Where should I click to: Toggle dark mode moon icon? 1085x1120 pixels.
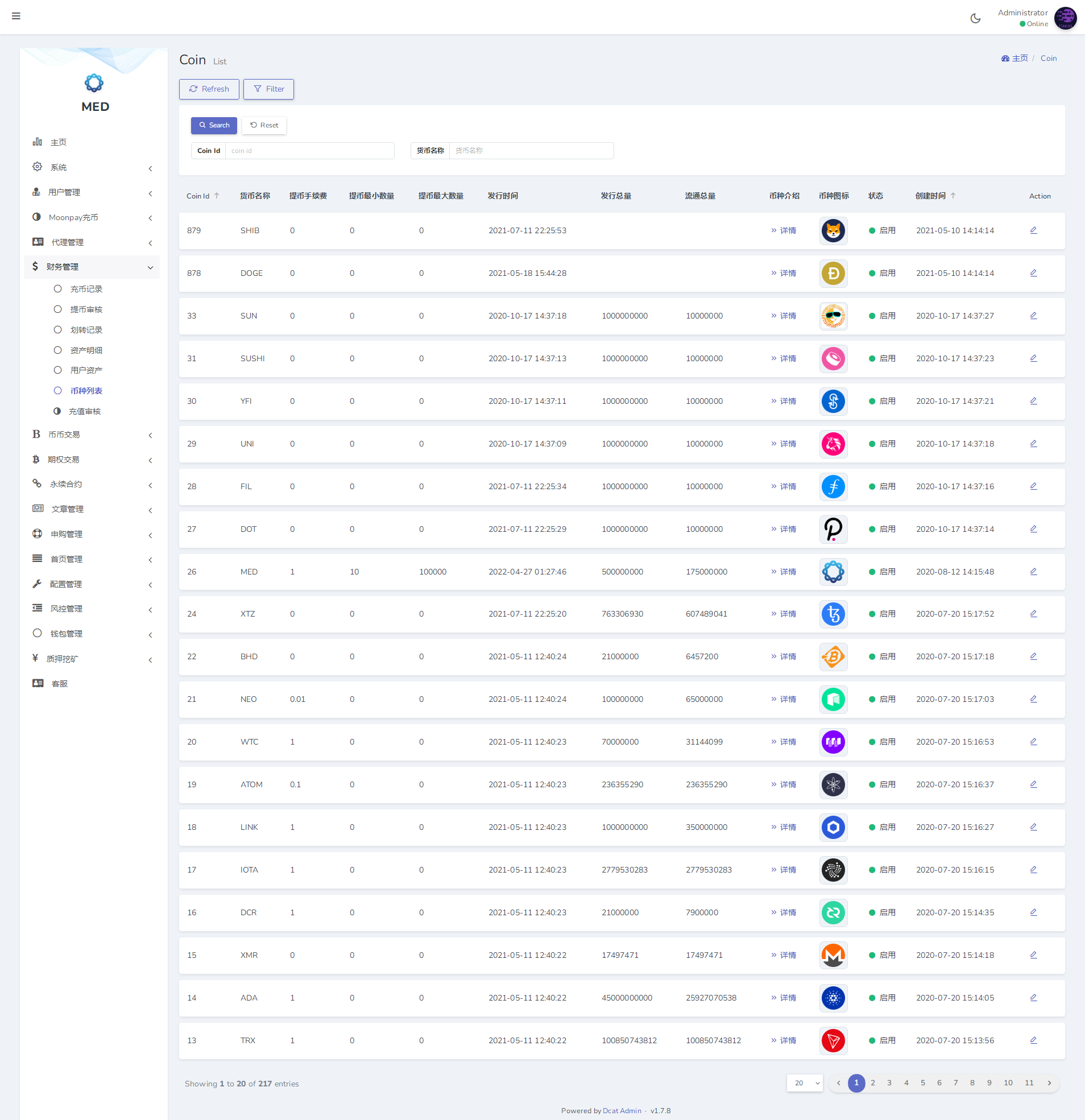point(975,18)
